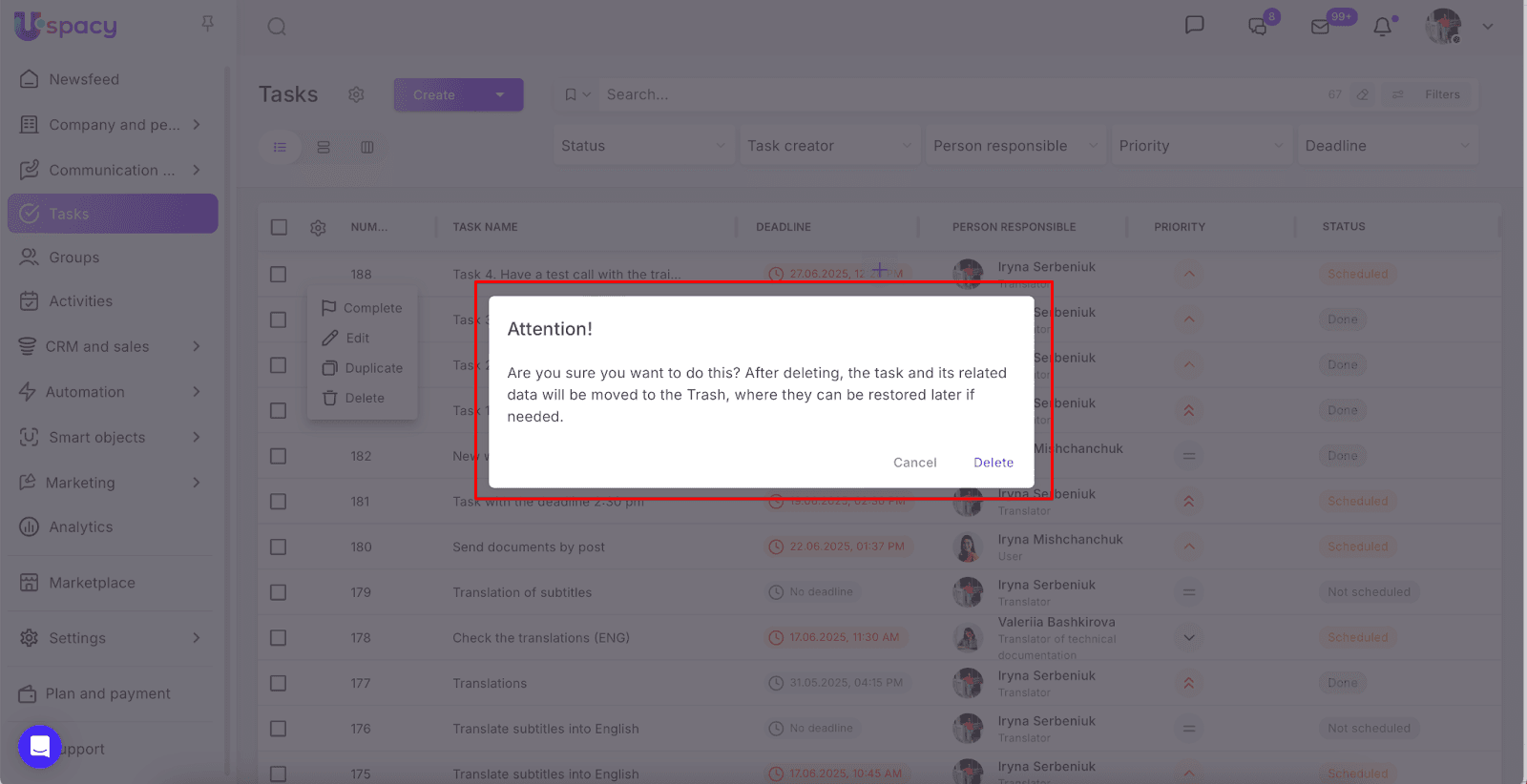Choose Delete in the task context menu
The height and width of the screenshot is (784, 1527).
363,398
